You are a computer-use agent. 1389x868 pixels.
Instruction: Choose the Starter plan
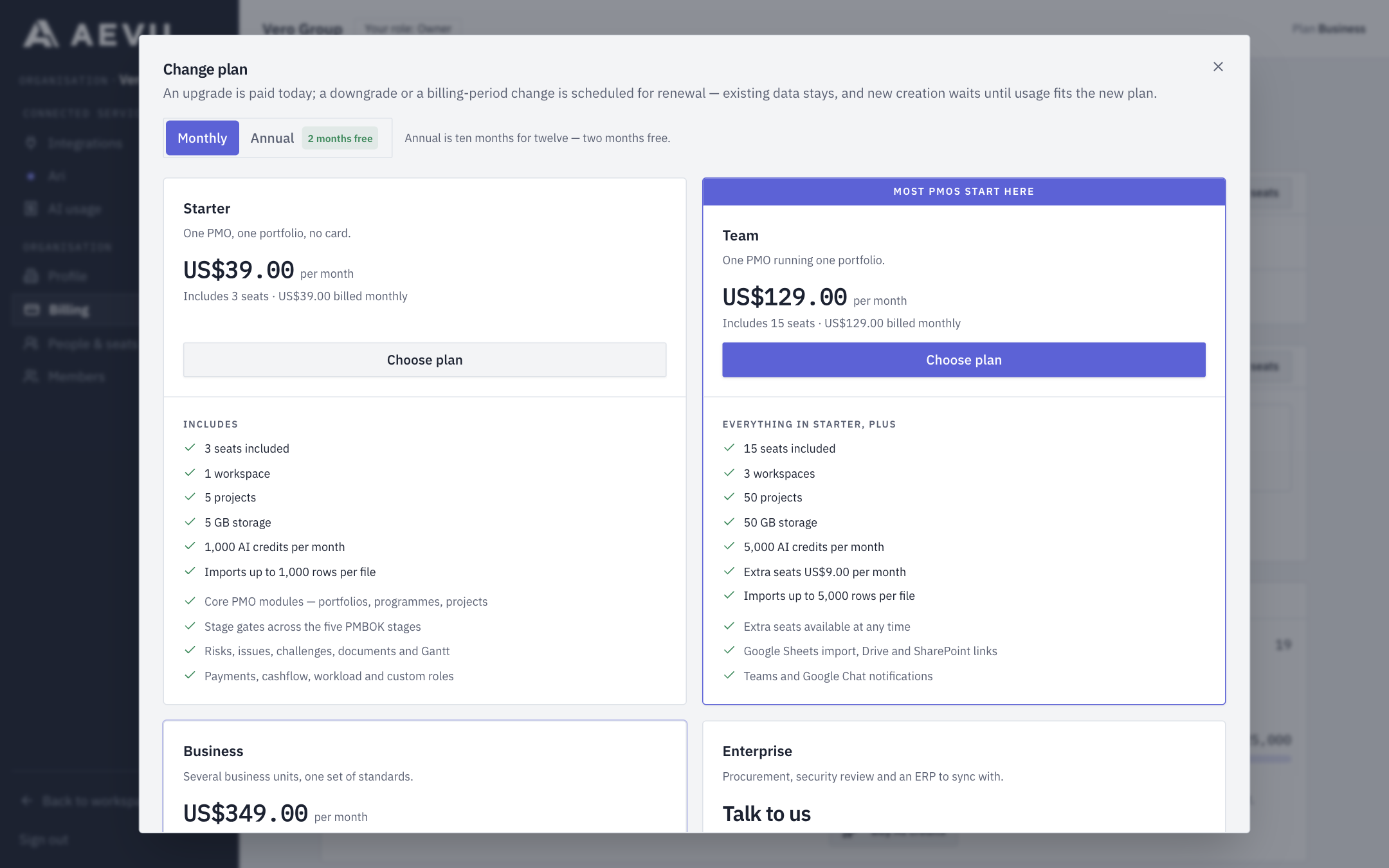tap(424, 360)
